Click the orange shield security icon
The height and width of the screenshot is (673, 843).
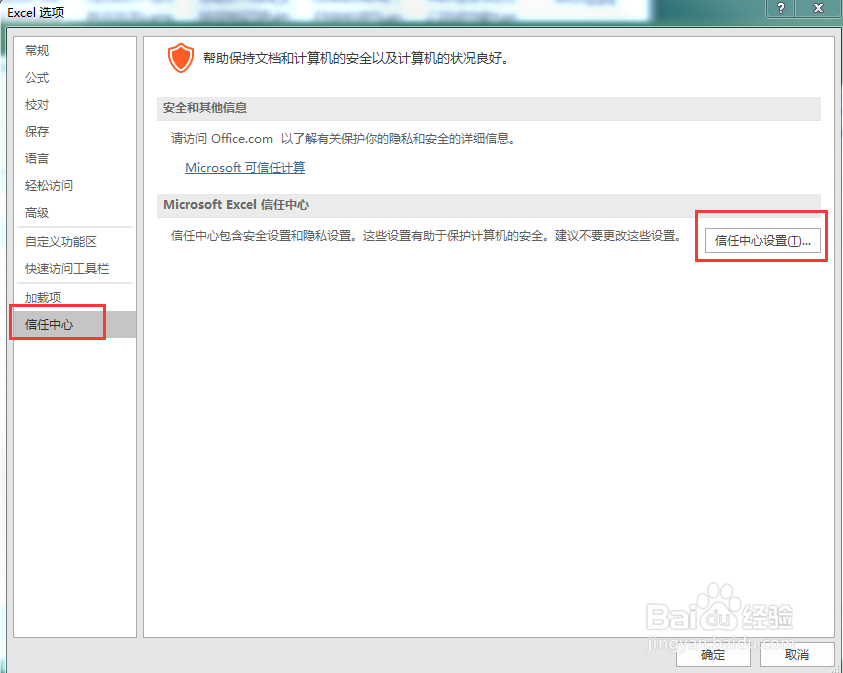(x=181, y=58)
